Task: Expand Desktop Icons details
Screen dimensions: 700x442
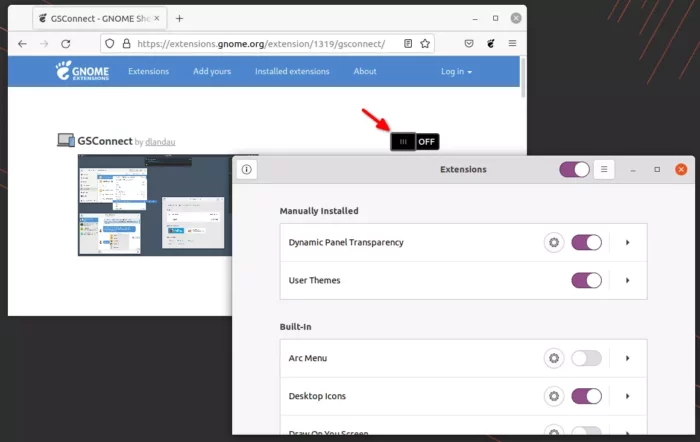Action: pyautogui.click(x=628, y=396)
